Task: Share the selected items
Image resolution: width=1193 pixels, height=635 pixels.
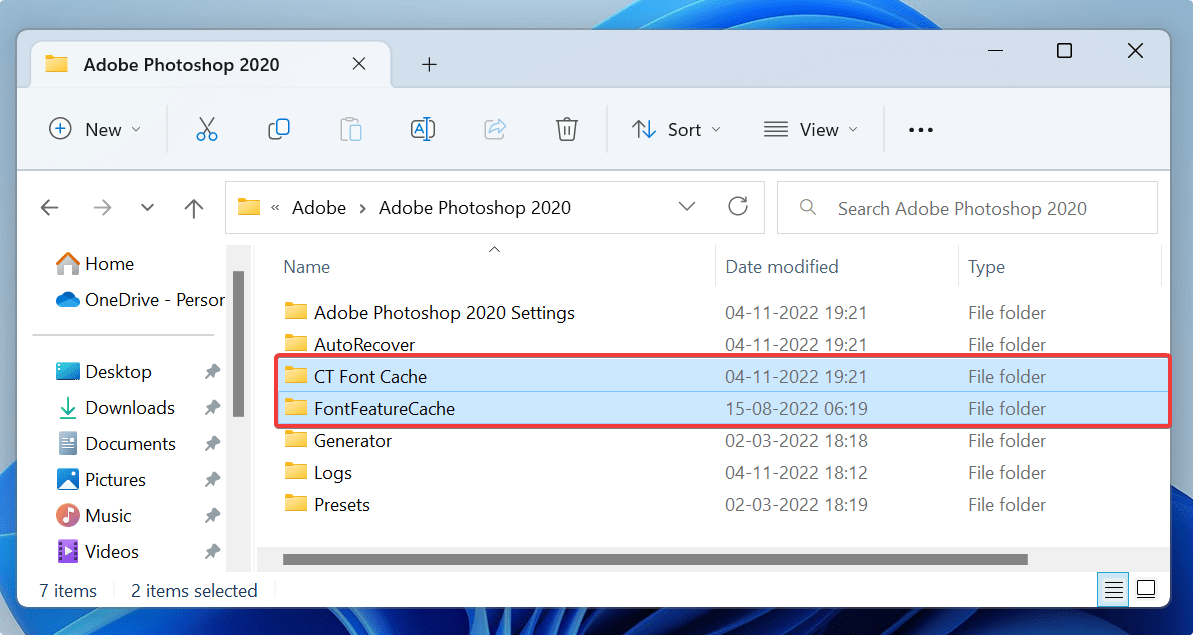Action: (495, 129)
